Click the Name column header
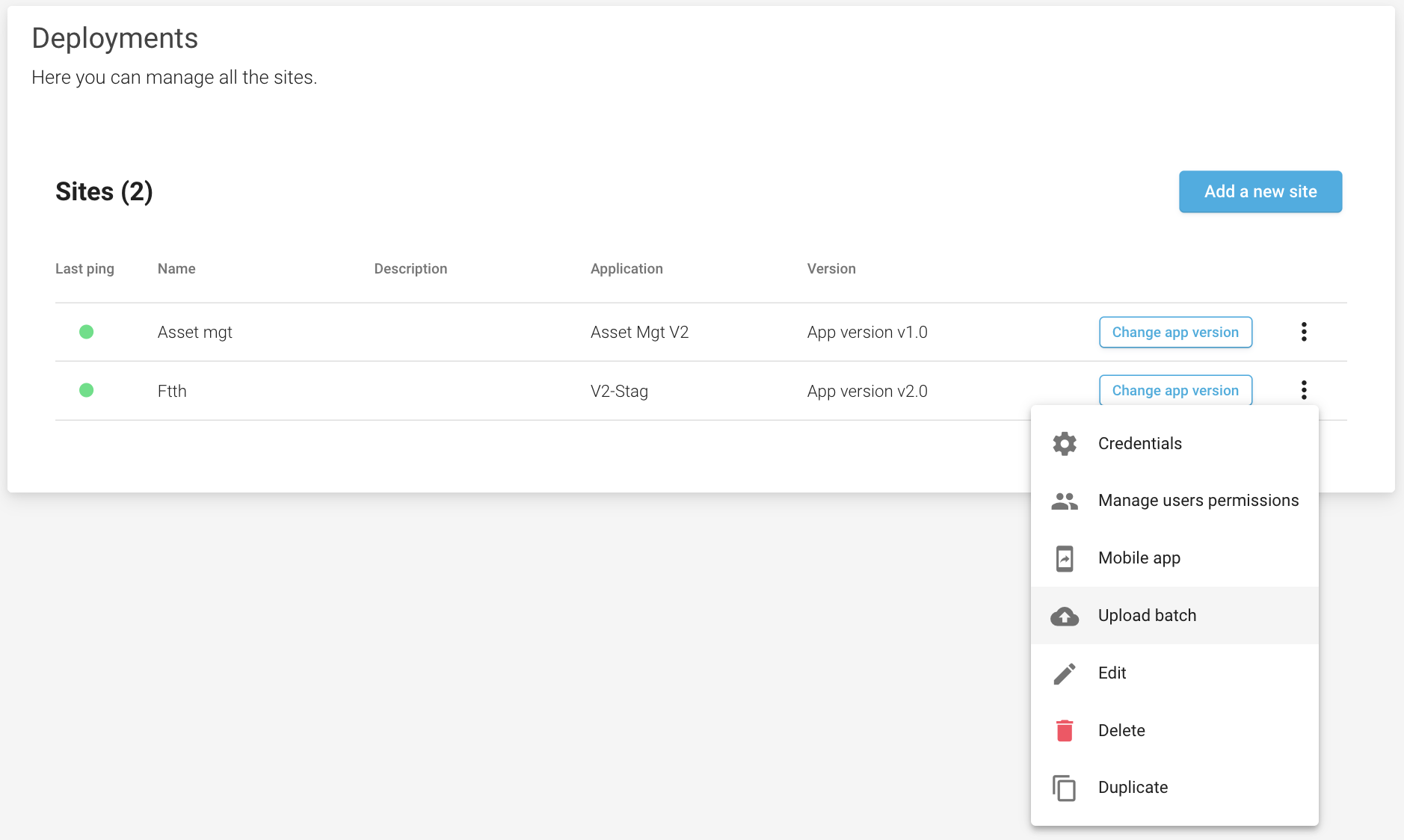Viewport: 1404px width, 840px height. click(x=176, y=269)
